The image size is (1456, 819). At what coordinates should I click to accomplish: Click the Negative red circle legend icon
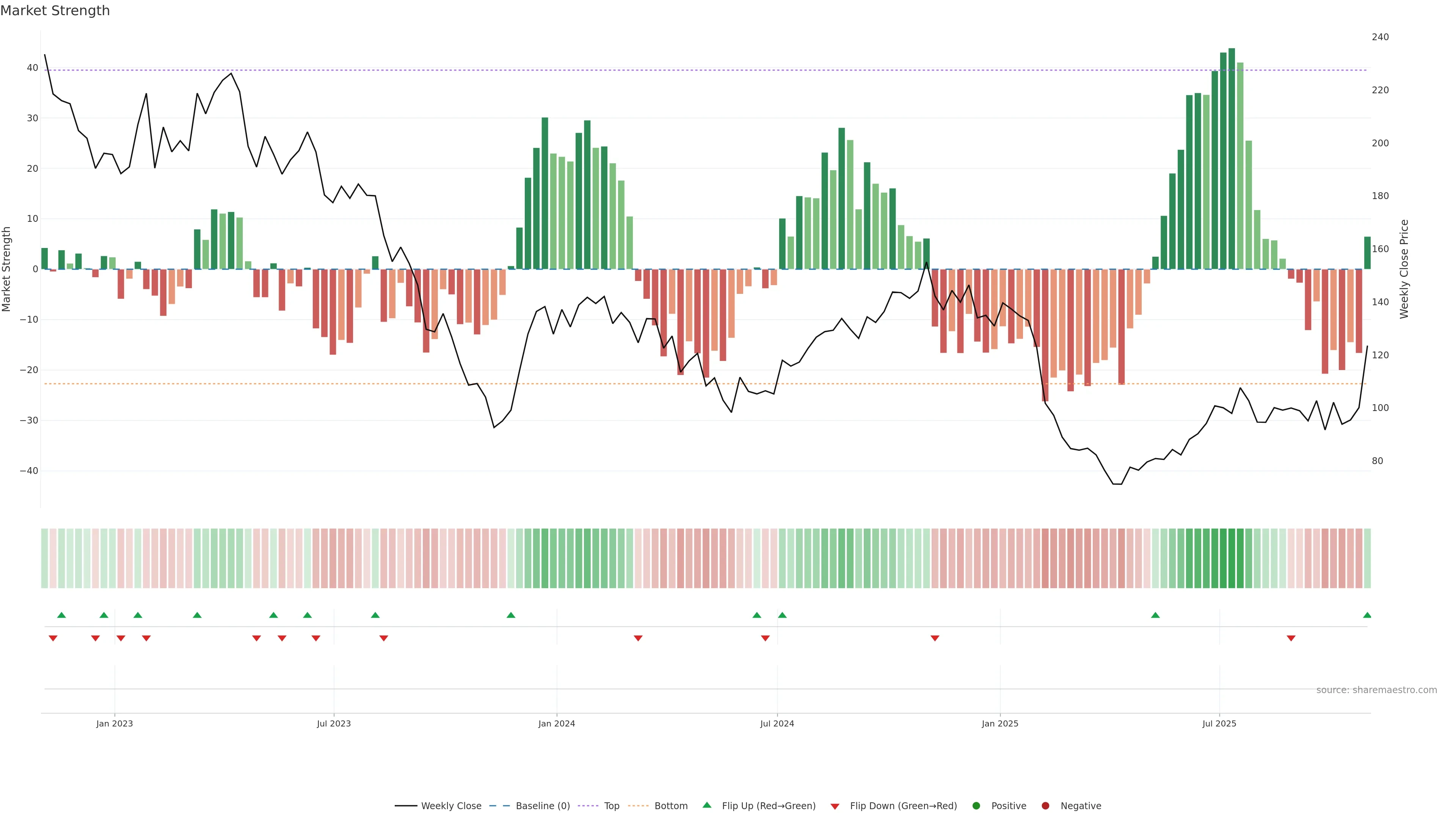(1045, 805)
